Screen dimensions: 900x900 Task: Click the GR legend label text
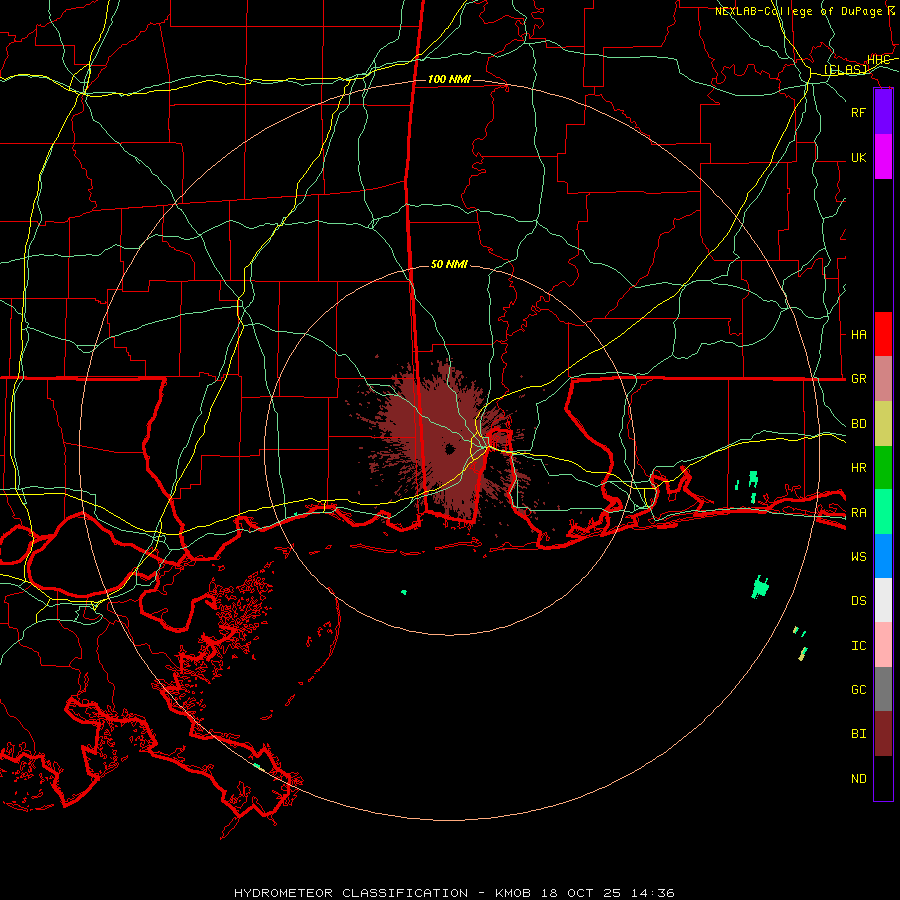(x=858, y=379)
